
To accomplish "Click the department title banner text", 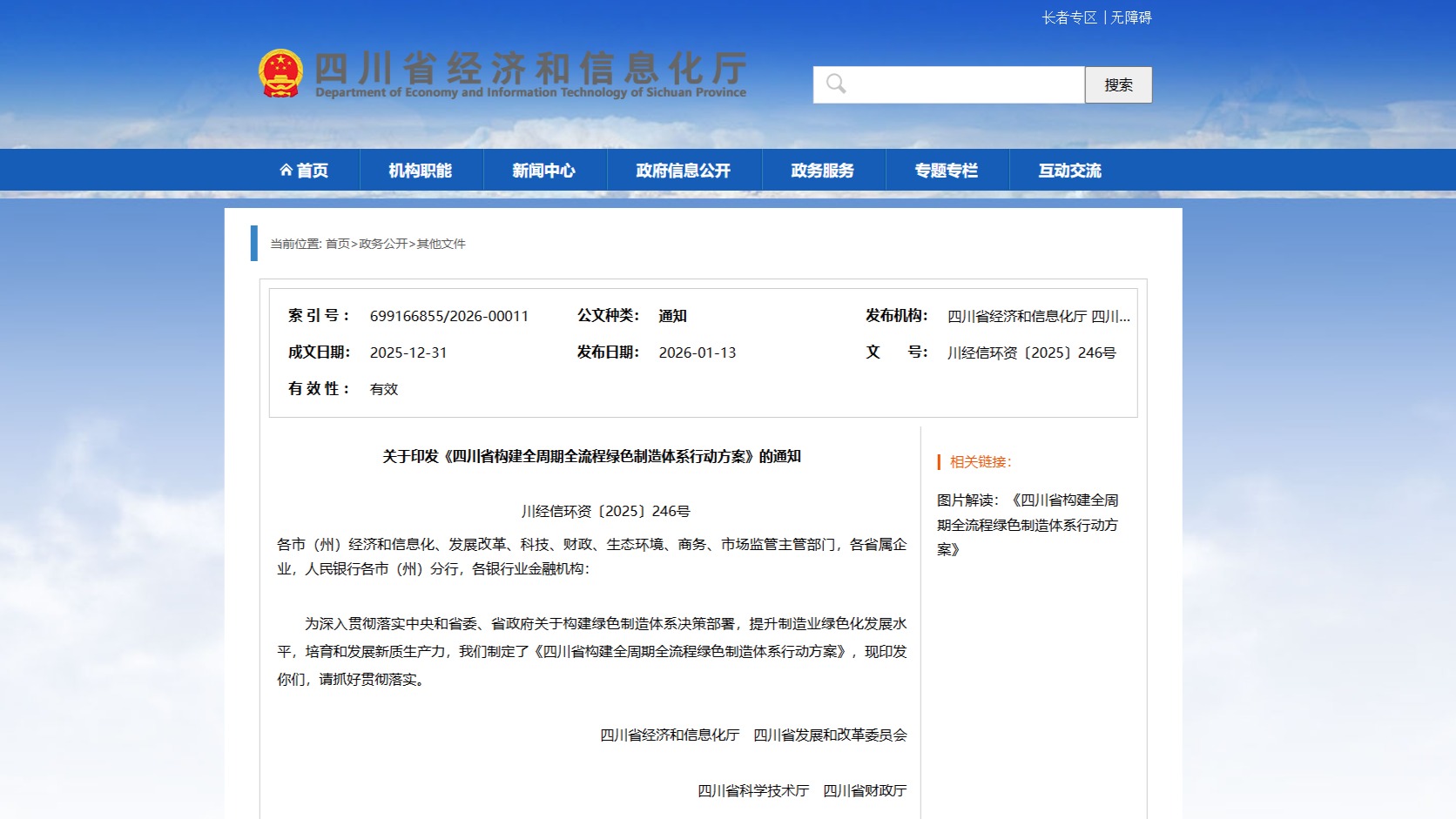I will pos(530,73).
